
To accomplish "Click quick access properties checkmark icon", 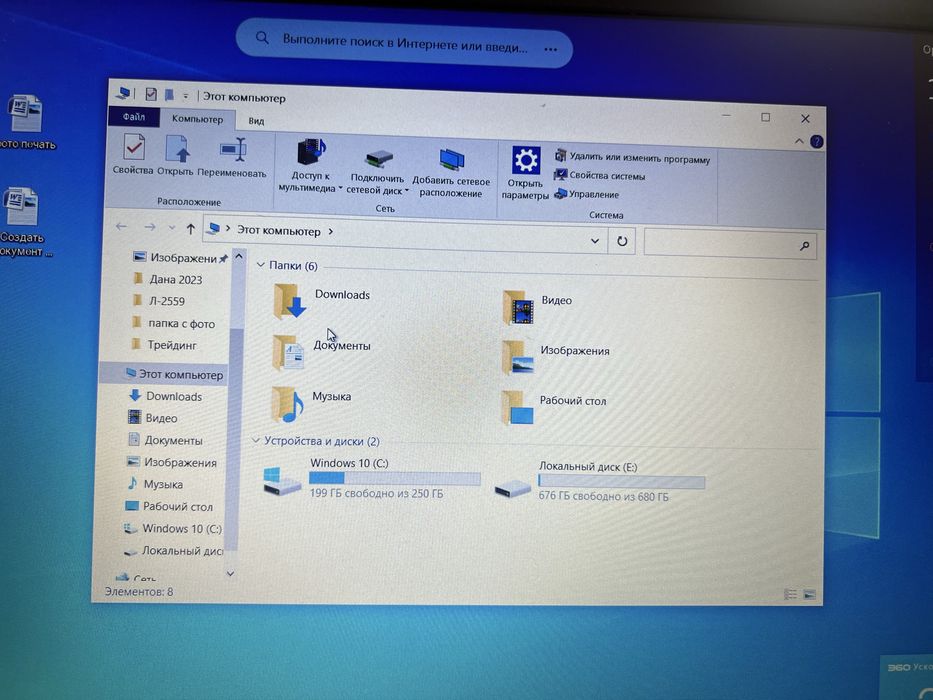I will [151, 94].
